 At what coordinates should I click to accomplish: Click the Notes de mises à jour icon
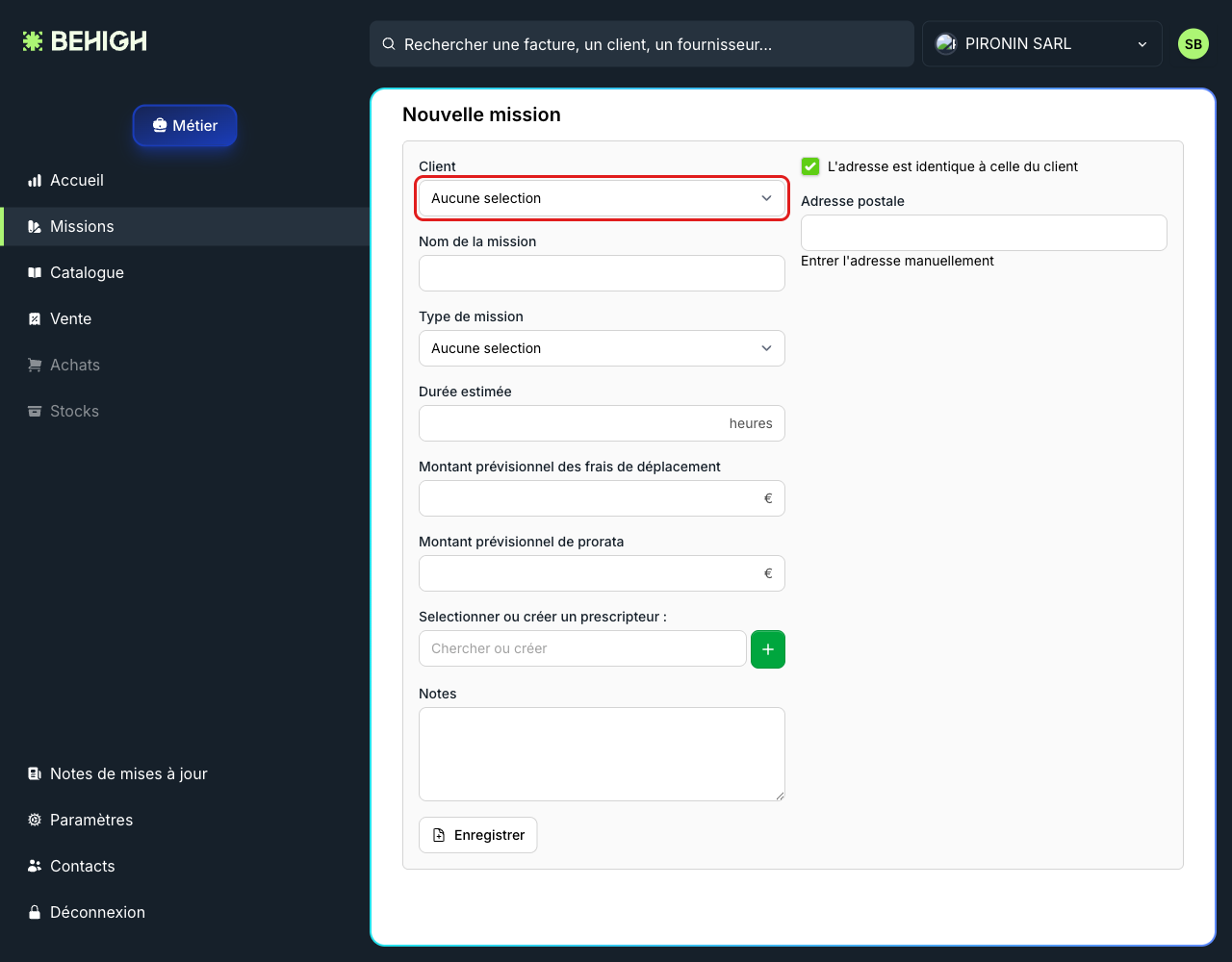[35, 774]
